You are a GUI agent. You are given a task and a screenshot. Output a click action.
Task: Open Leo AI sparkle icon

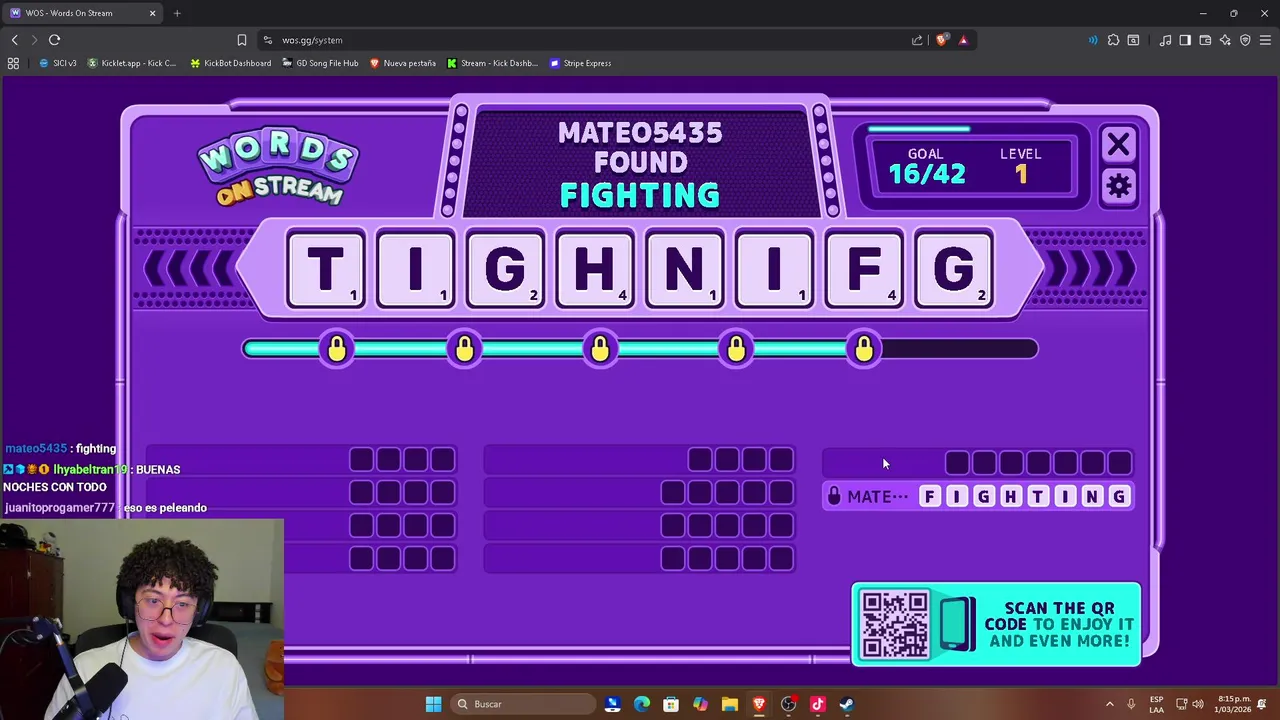[1225, 40]
